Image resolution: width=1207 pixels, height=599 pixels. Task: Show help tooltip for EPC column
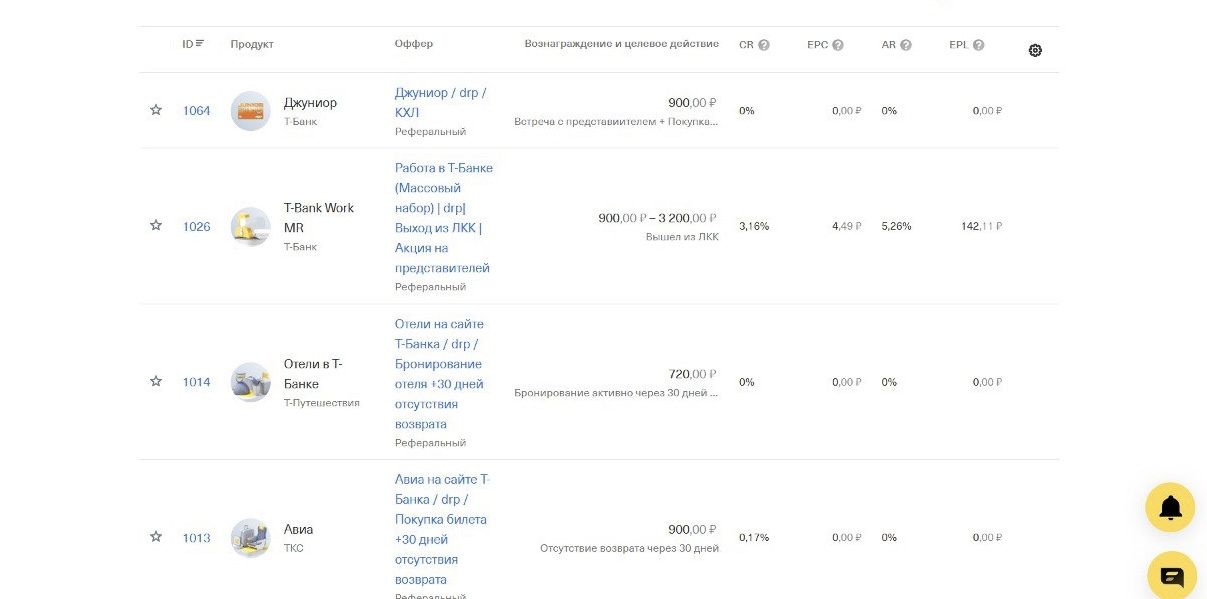(x=838, y=45)
